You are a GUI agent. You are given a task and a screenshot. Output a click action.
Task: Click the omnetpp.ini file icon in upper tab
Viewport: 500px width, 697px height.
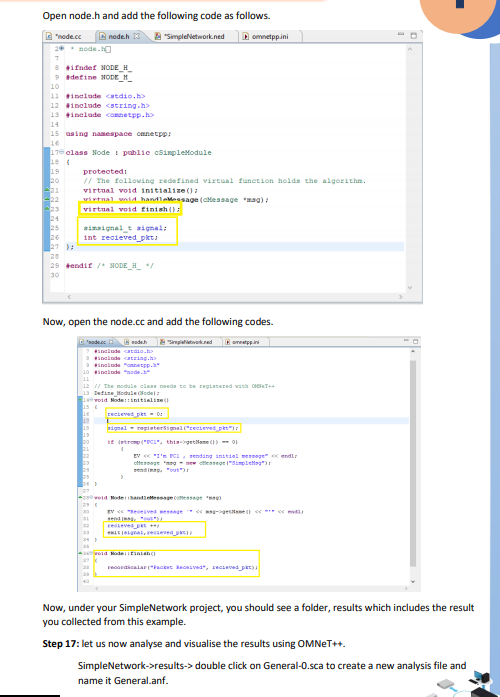click(245, 36)
